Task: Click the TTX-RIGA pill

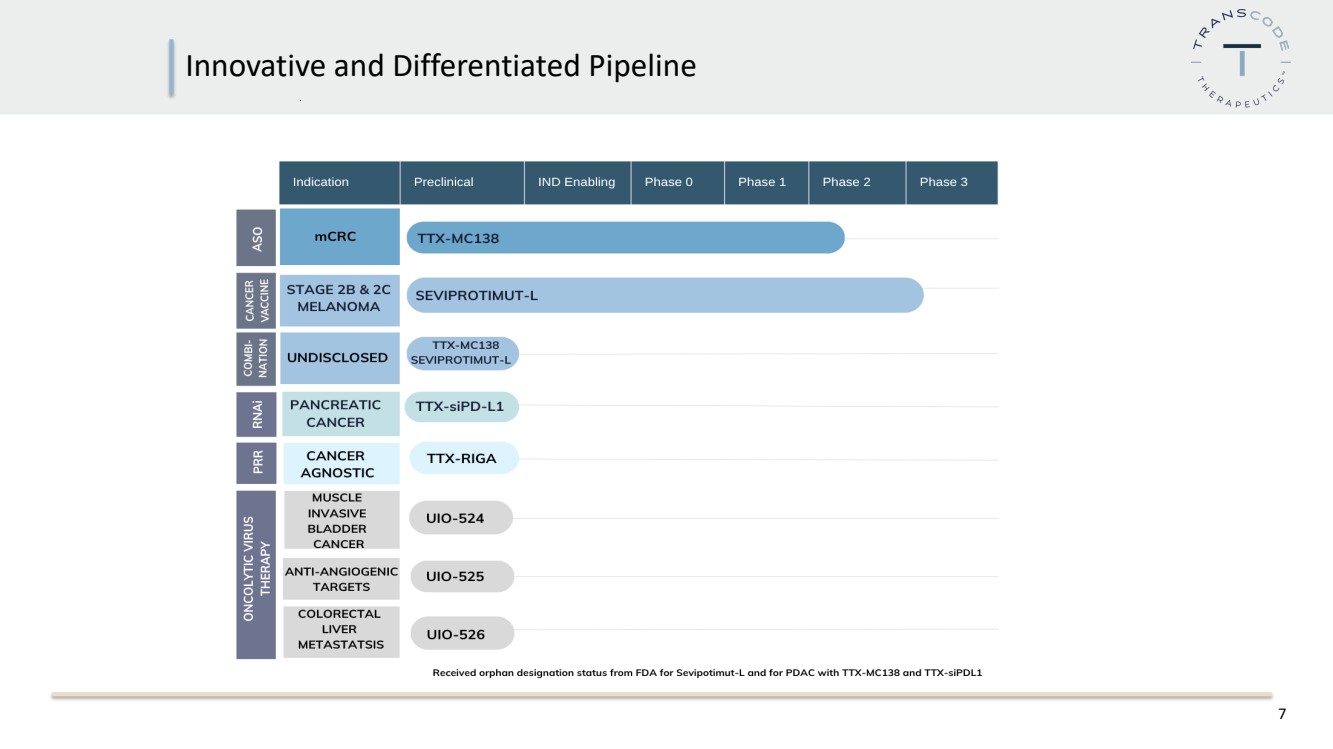Action: point(464,458)
